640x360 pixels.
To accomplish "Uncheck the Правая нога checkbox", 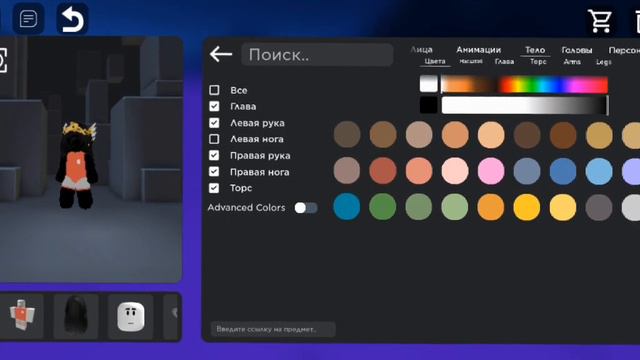I will click(214, 171).
